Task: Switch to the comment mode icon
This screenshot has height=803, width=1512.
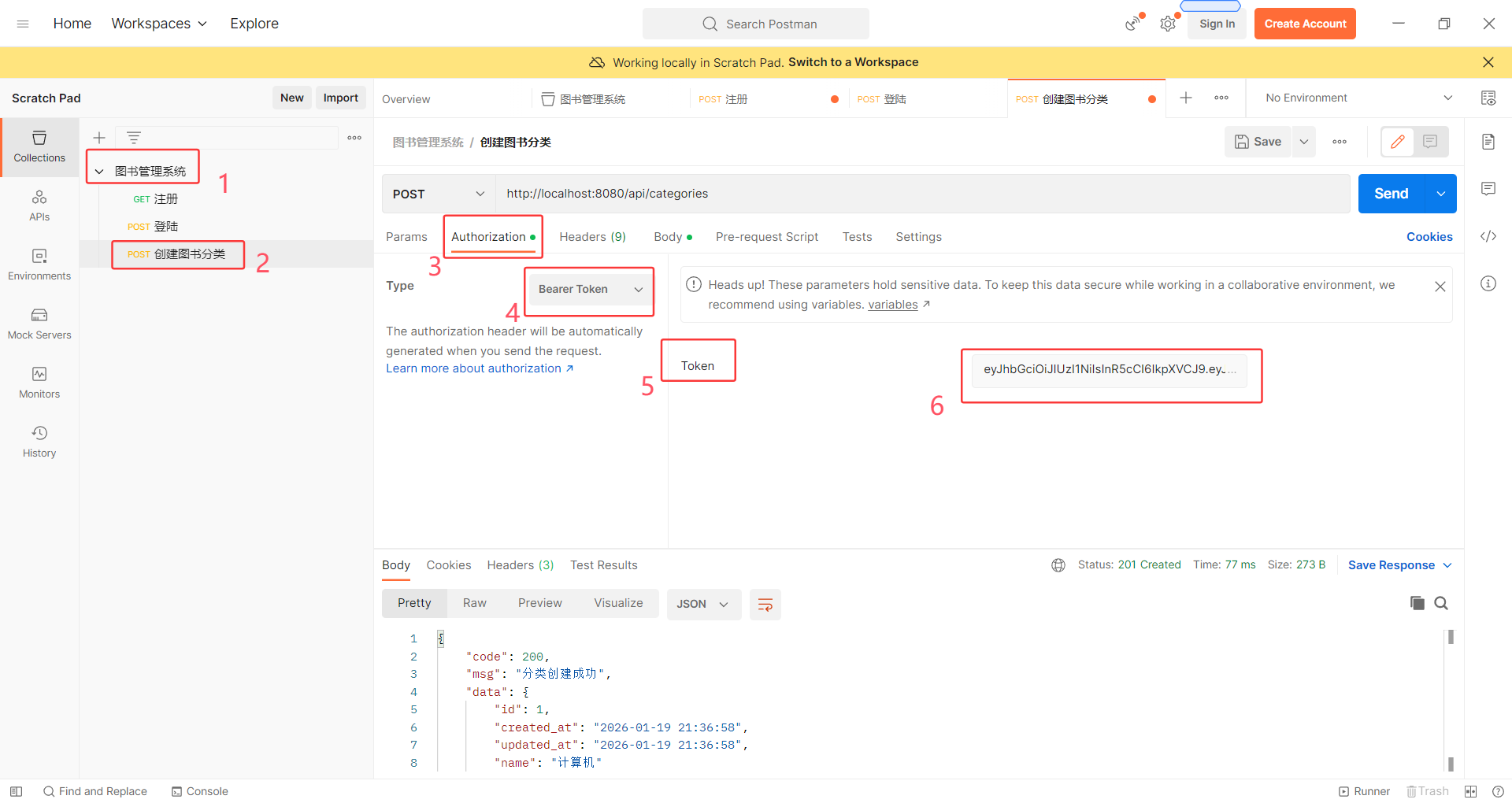Action: pyautogui.click(x=1431, y=142)
